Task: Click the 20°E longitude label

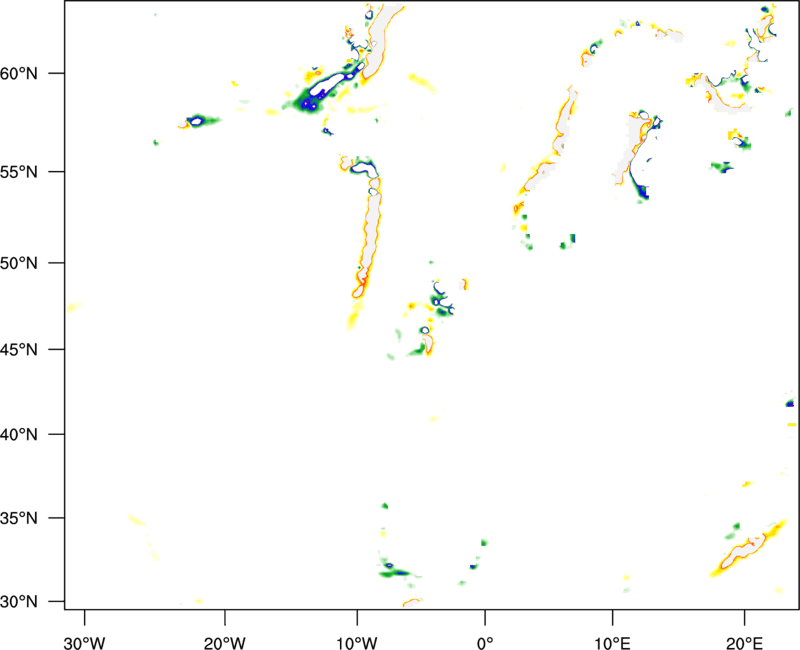Action: pyautogui.click(x=744, y=643)
